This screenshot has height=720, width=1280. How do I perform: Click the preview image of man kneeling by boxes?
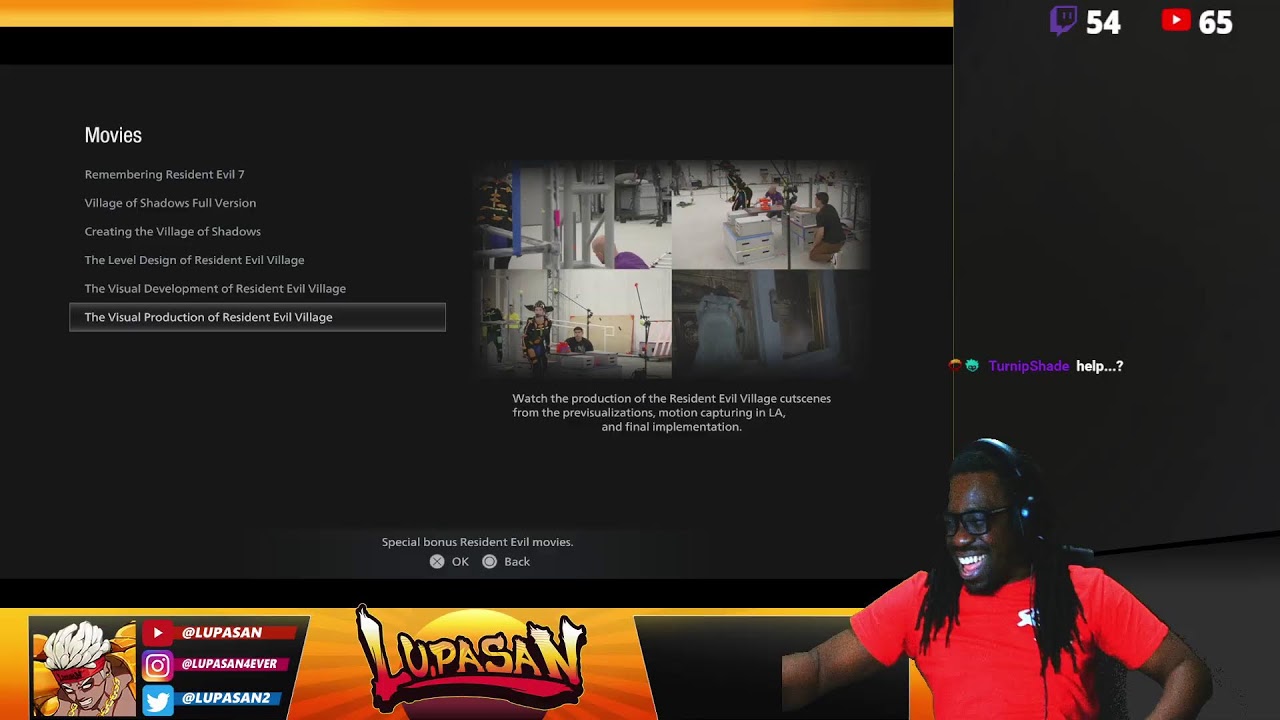[771, 215]
